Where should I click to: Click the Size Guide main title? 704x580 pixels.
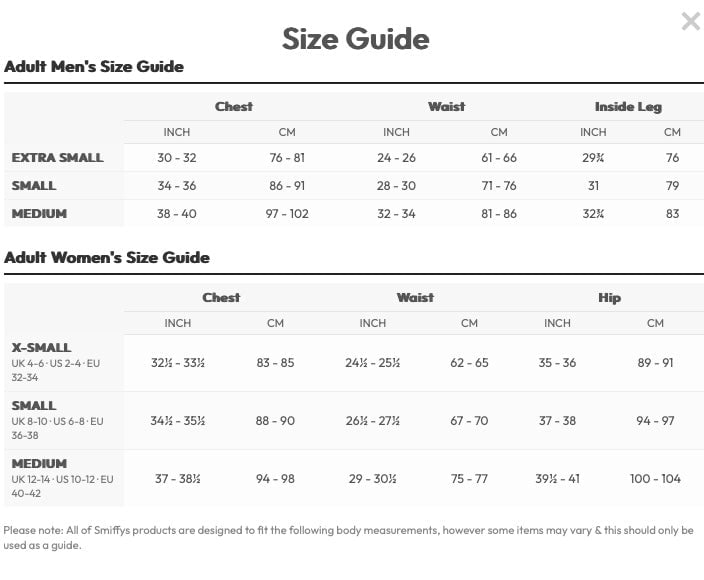(x=356, y=39)
